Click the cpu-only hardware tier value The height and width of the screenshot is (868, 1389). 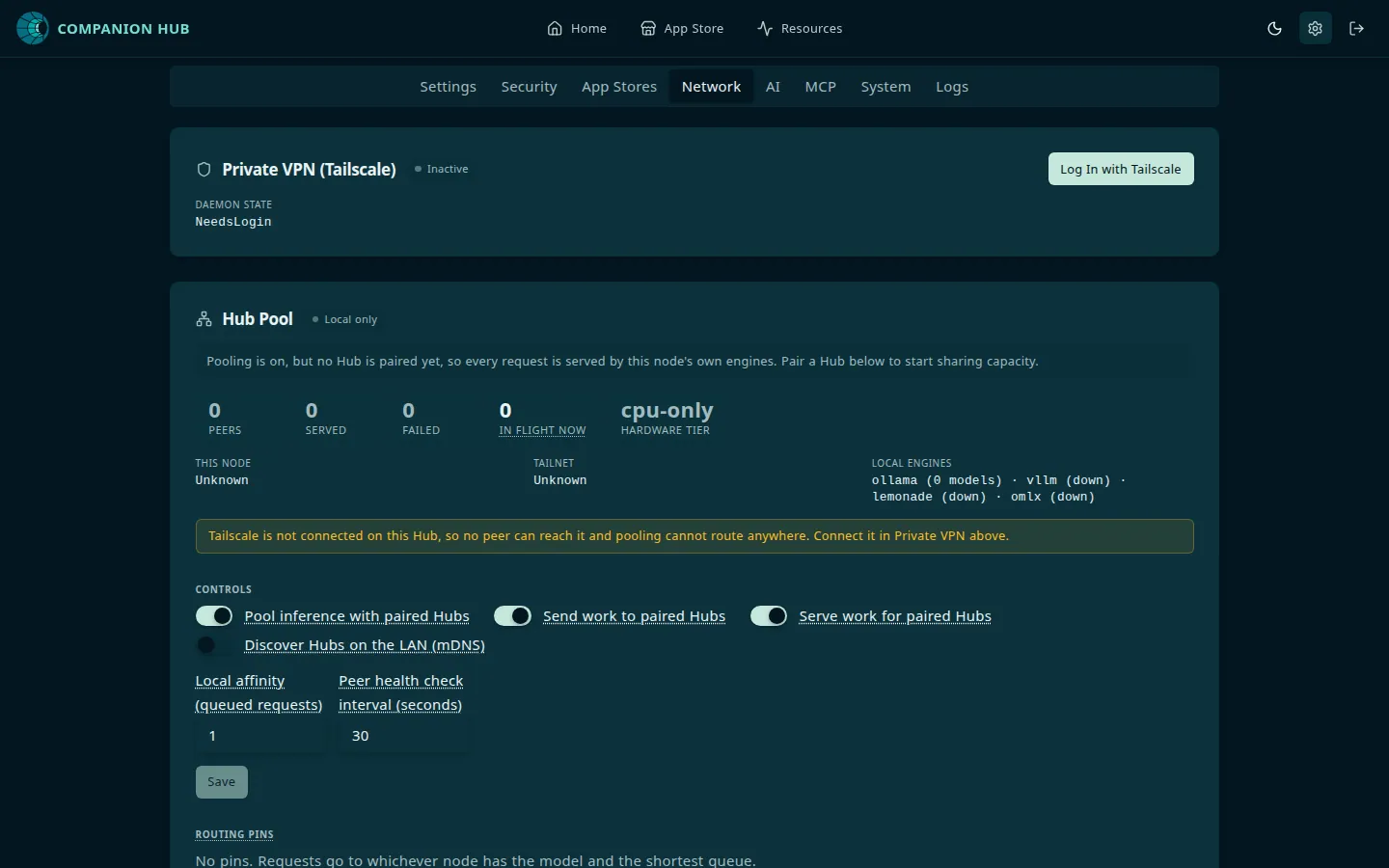pos(667,411)
